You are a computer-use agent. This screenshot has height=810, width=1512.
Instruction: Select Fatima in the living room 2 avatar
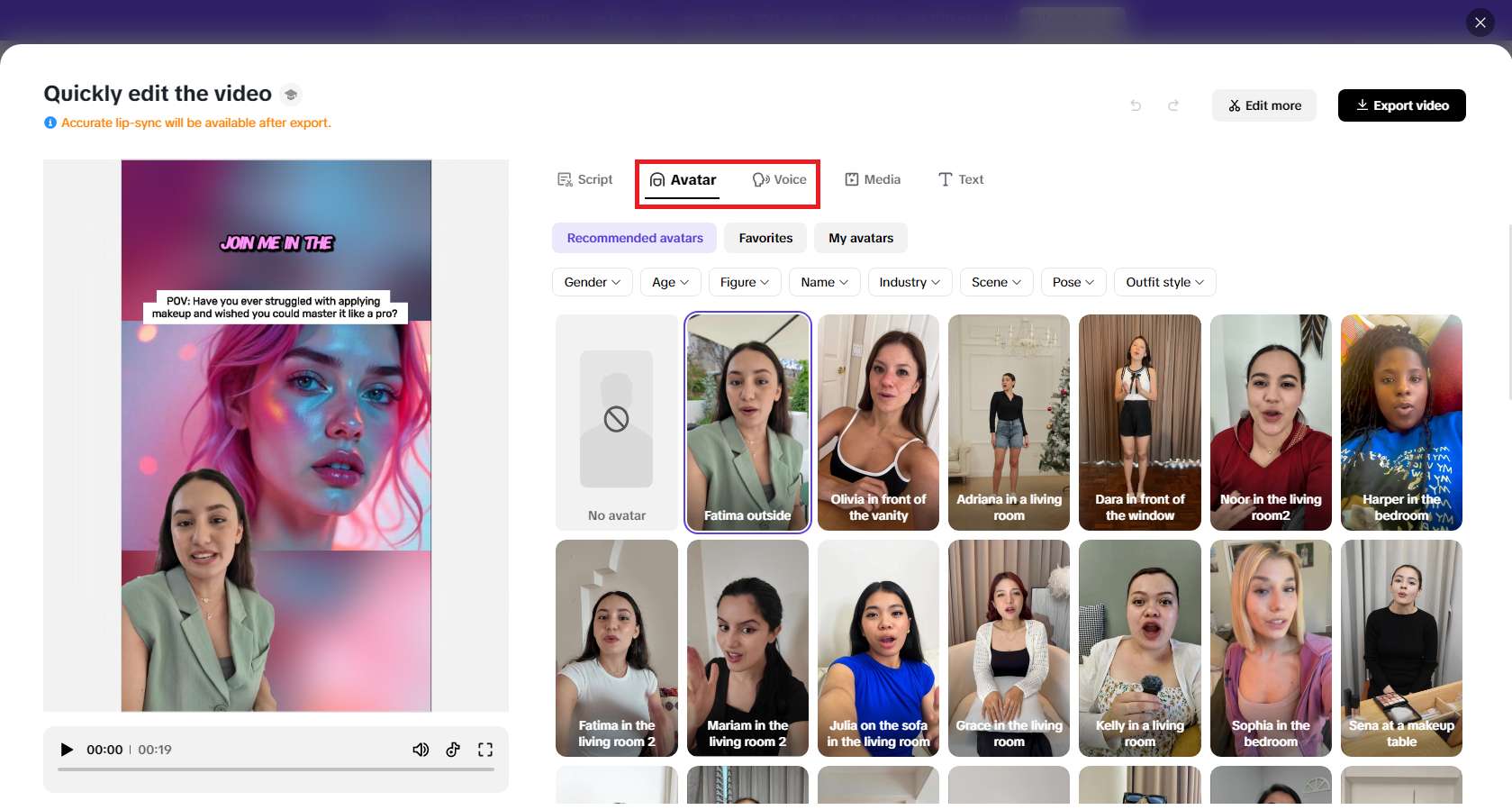point(617,648)
